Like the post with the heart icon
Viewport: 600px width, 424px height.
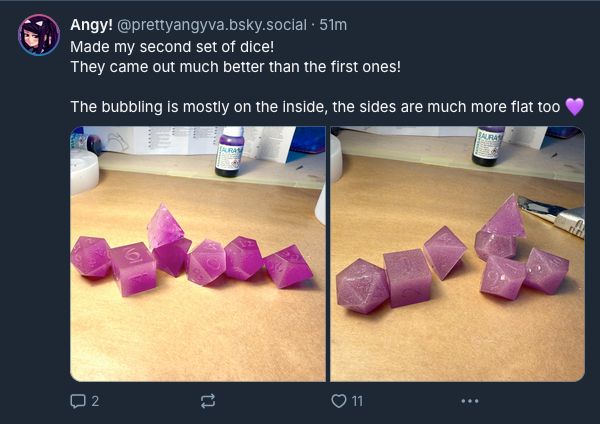pyautogui.click(x=338, y=401)
